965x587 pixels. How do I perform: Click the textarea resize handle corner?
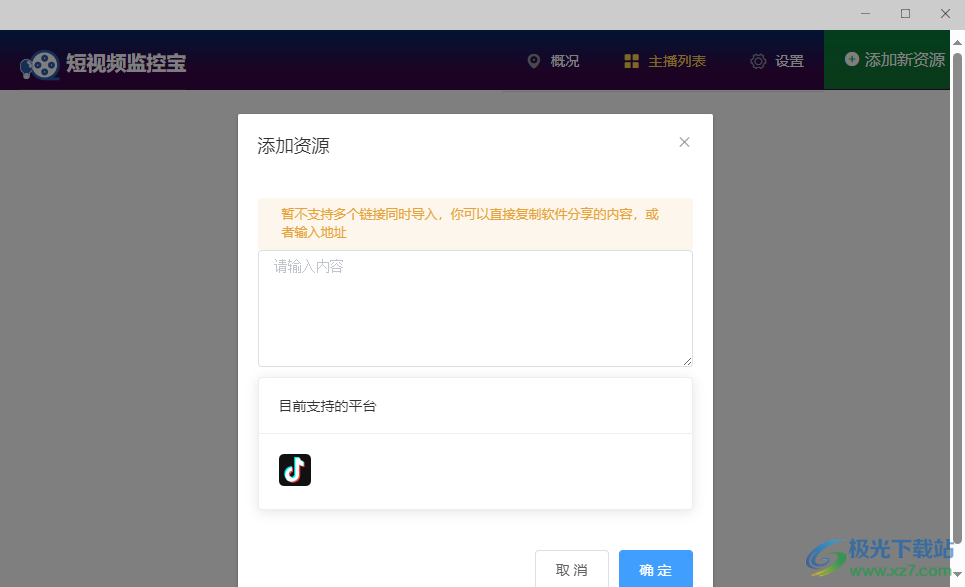tap(687, 361)
